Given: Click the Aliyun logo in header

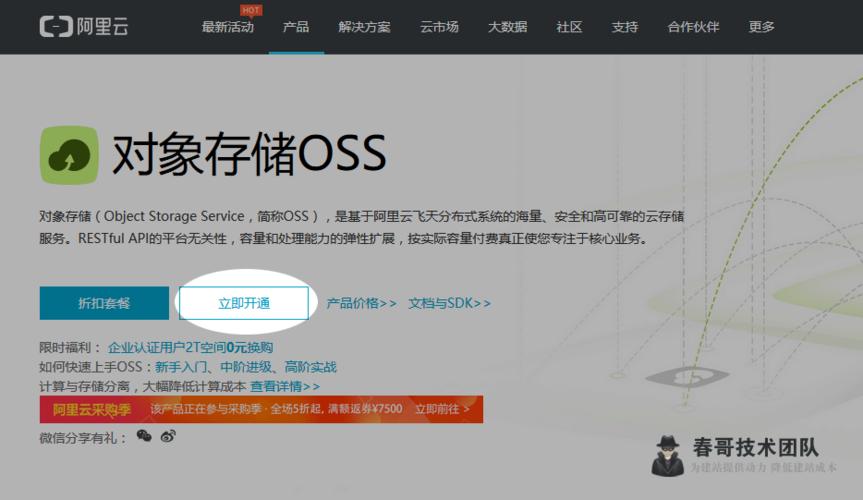Looking at the screenshot, I should pyautogui.click(x=84, y=26).
